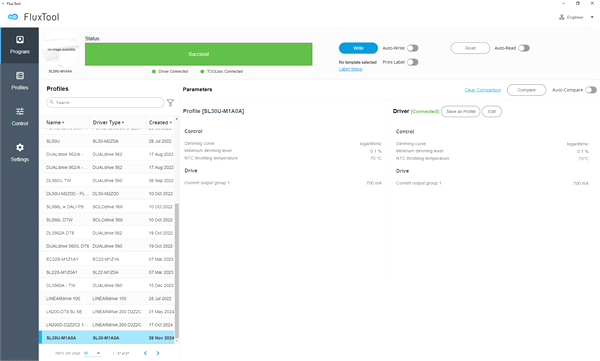Viewport: 600px width, 361px height.
Task: Go to next page of profiles
Action: click(158, 353)
